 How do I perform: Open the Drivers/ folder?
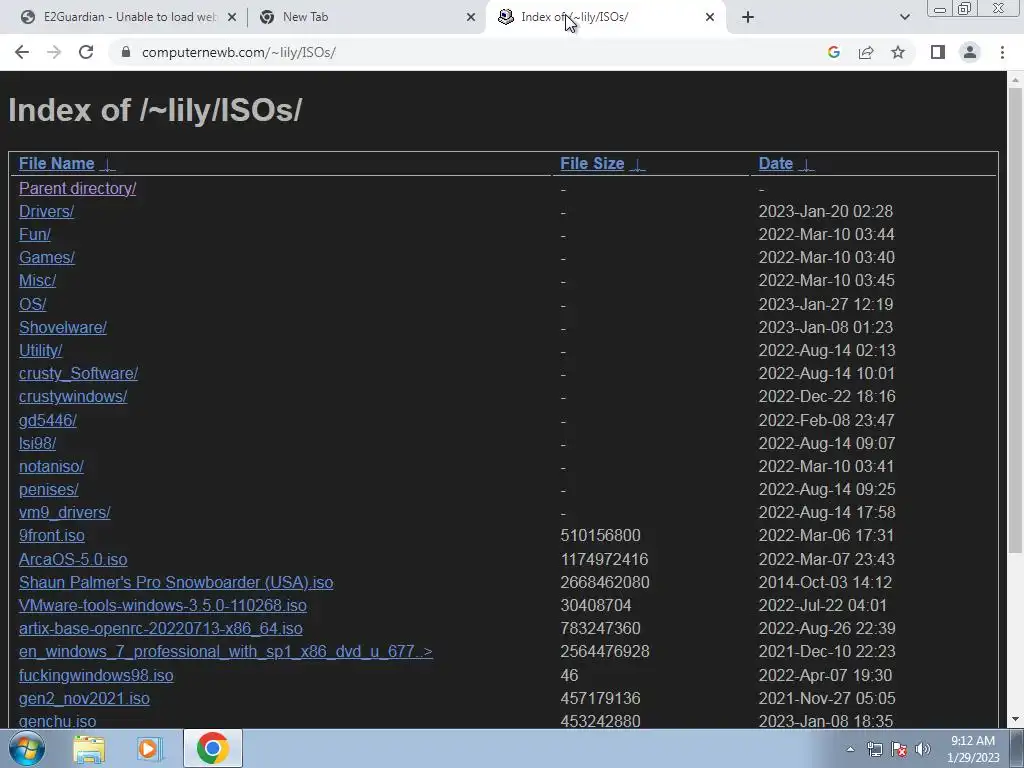[x=46, y=212]
